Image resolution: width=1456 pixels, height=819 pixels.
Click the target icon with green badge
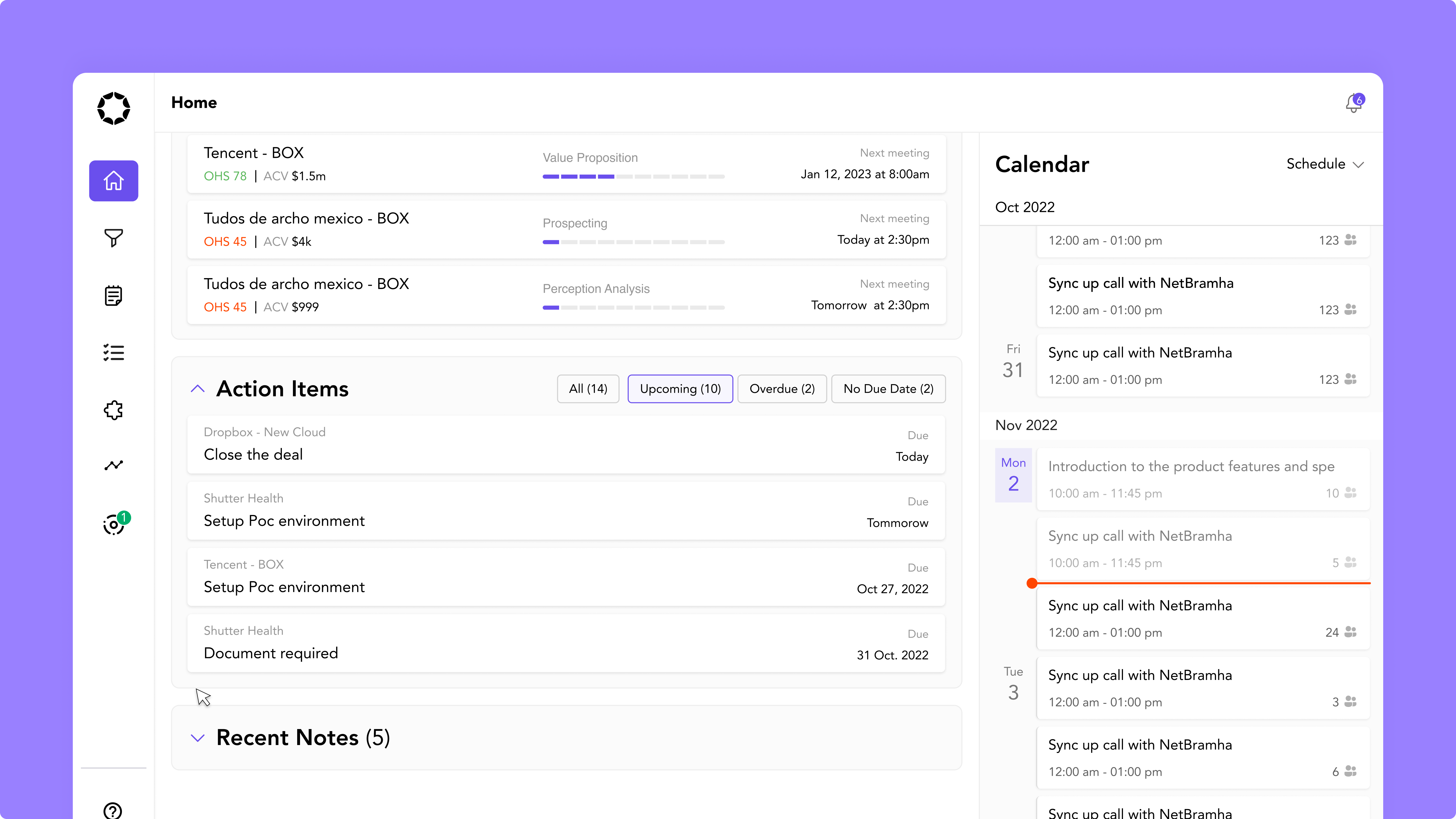coord(114,524)
